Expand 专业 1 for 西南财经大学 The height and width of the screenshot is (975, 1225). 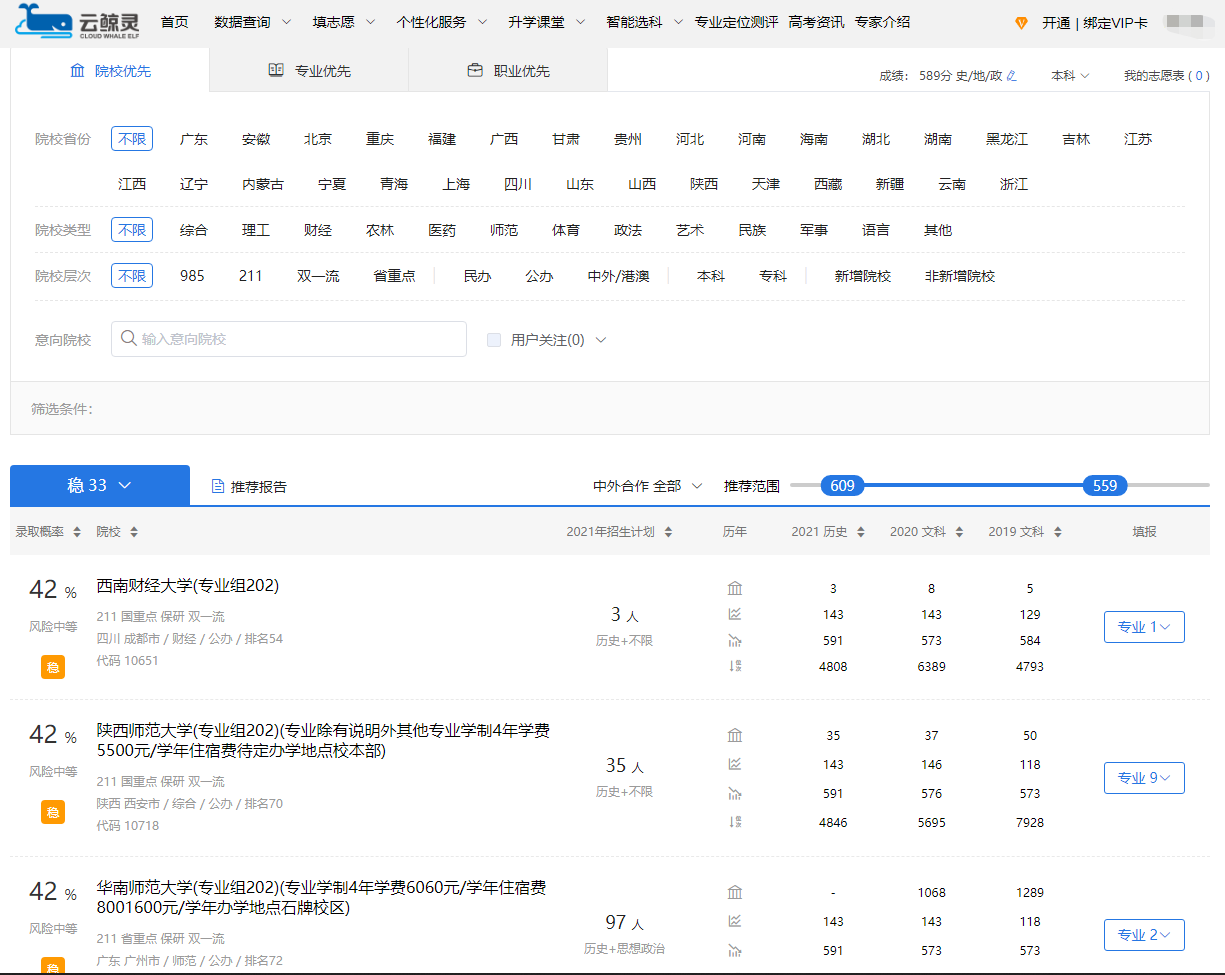coord(1144,627)
